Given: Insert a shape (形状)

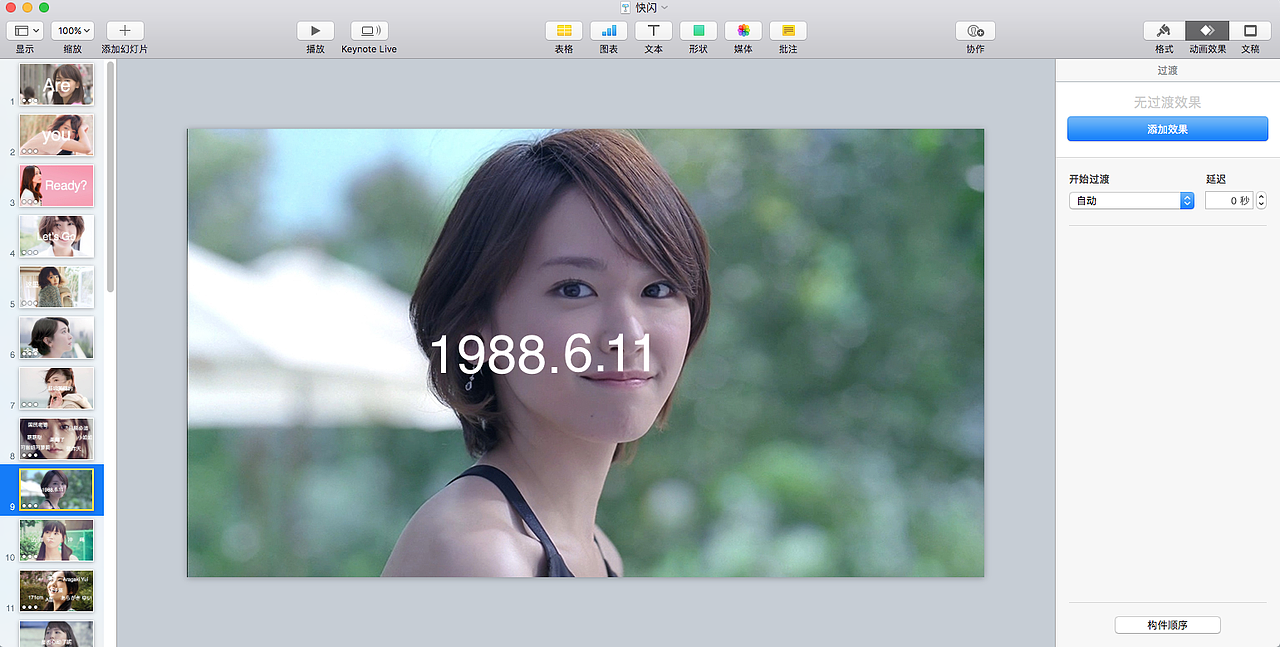Looking at the screenshot, I should [x=698, y=31].
